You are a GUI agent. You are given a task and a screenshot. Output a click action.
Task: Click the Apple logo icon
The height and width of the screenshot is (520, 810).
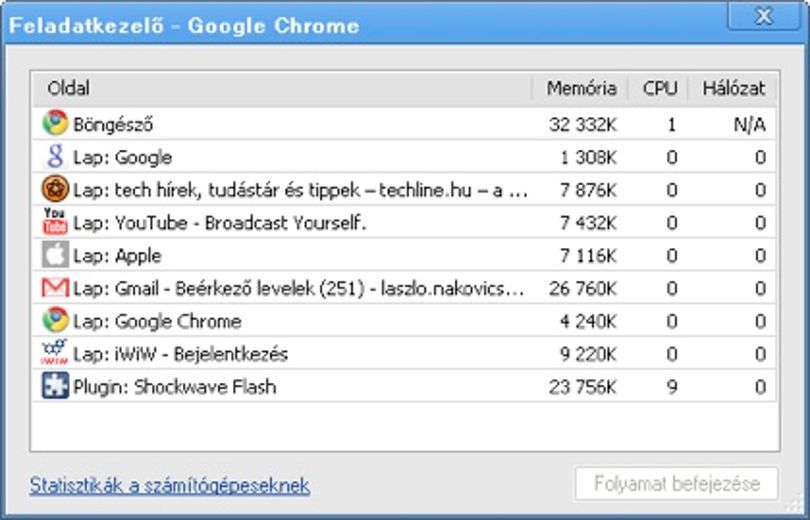(55, 255)
